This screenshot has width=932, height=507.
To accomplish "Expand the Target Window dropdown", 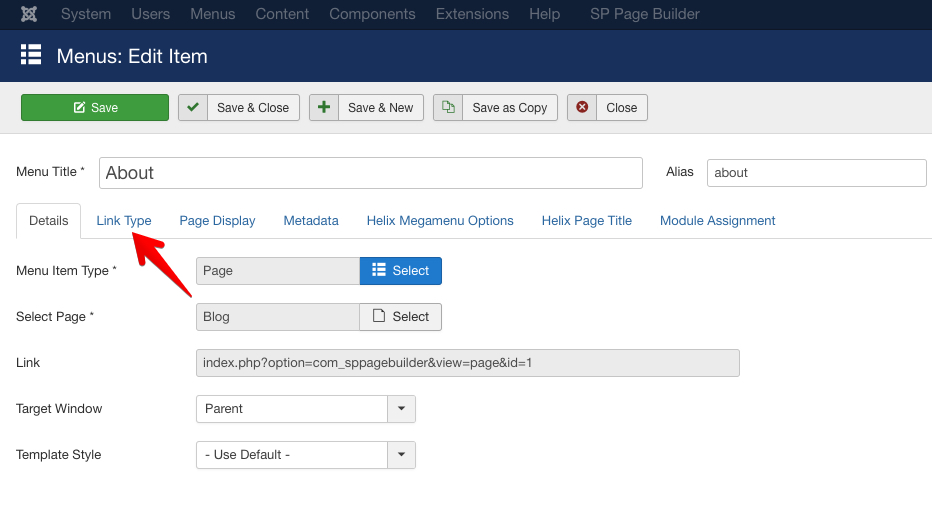I will (x=401, y=409).
